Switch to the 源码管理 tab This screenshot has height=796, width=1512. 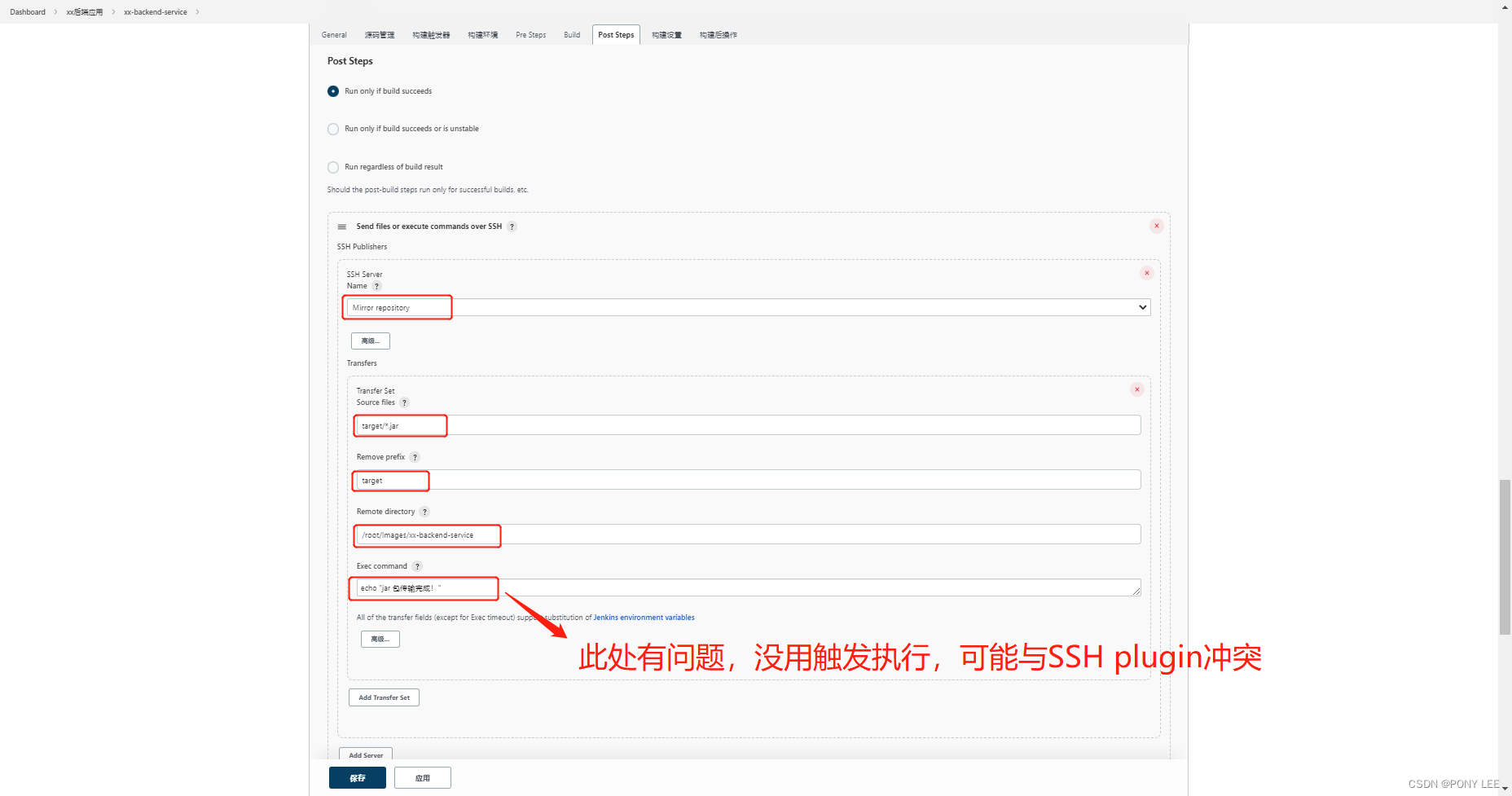pyautogui.click(x=380, y=35)
